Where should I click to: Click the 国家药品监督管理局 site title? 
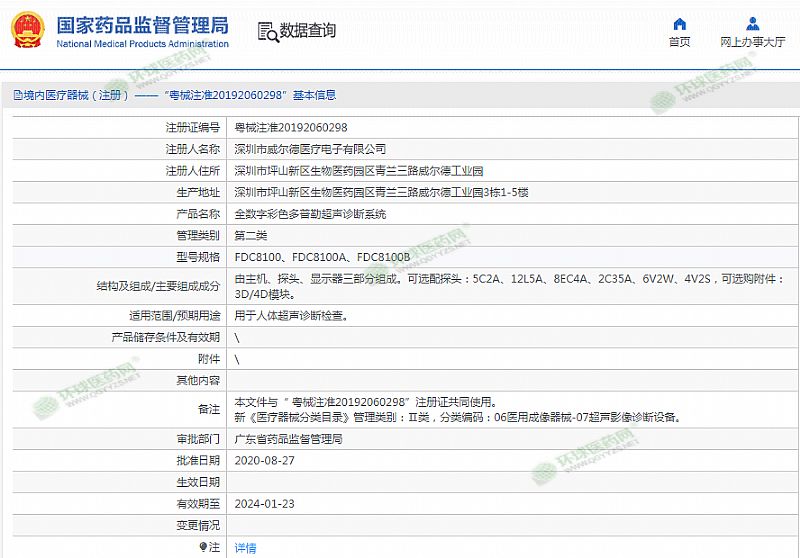[142, 24]
